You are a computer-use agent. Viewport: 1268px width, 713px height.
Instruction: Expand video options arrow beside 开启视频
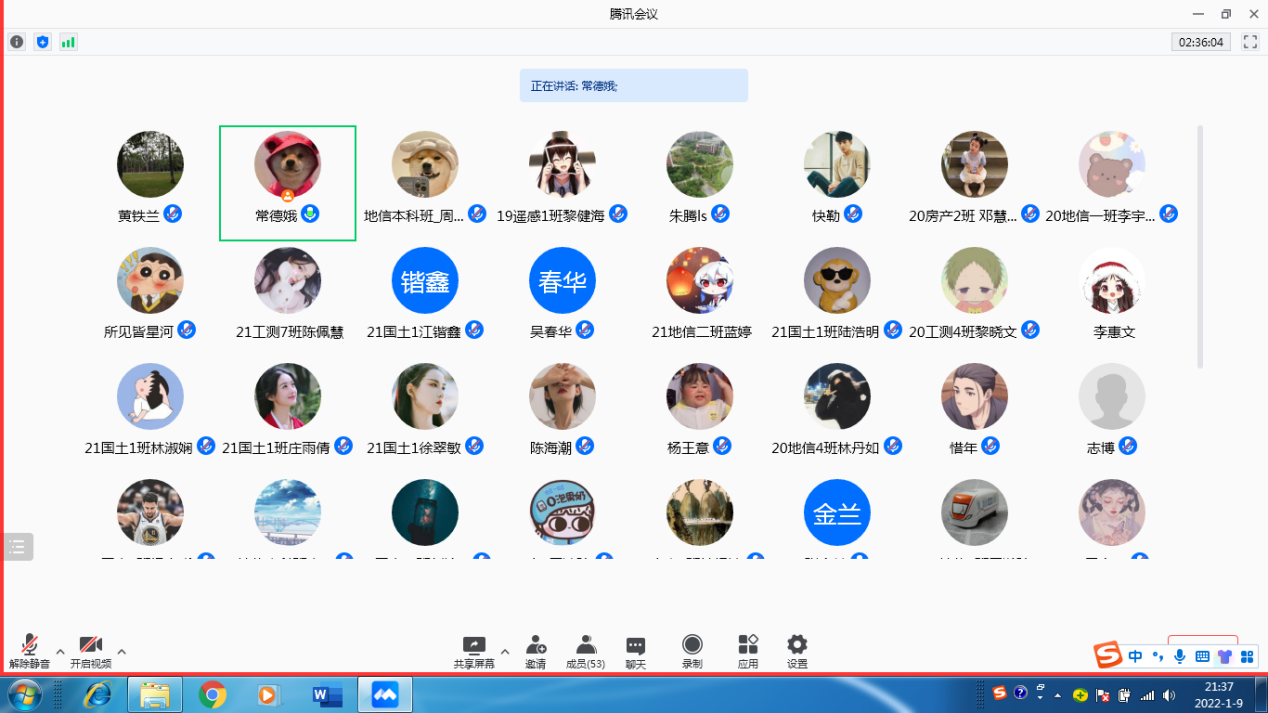(122, 652)
